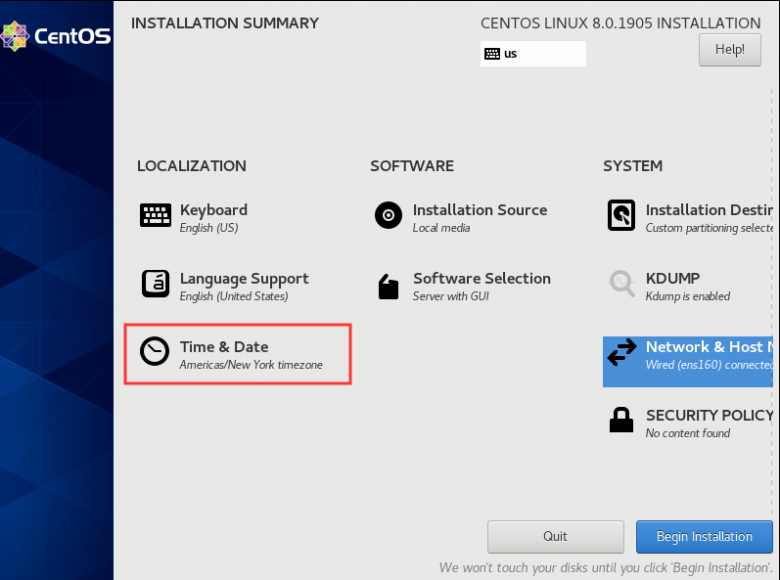The image size is (780, 580).
Task: Click the KDUMP magnifier icon
Action: pyautogui.click(x=622, y=284)
